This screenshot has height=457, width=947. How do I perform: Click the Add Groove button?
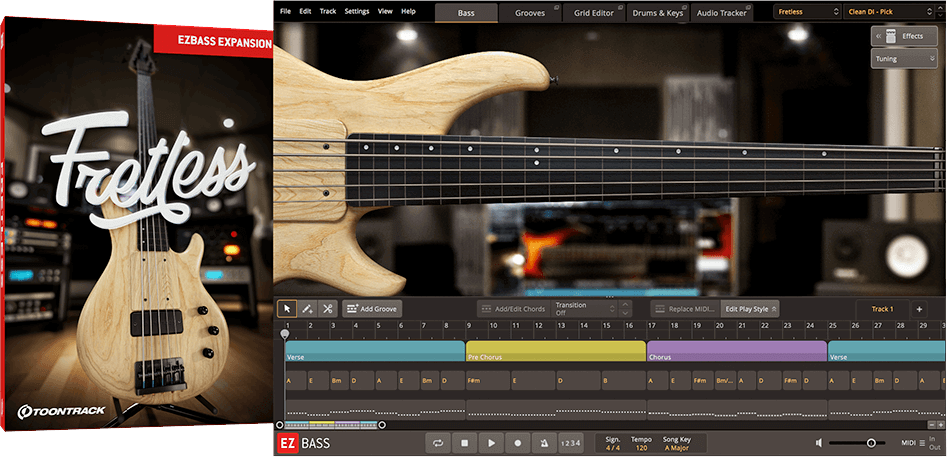tap(371, 308)
